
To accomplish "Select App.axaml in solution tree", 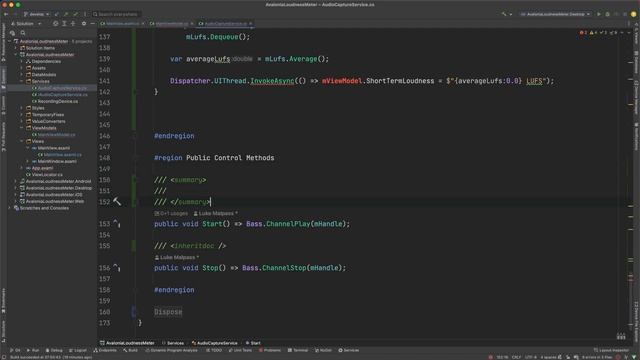I will pyautogui.click(x=40, y=168).
